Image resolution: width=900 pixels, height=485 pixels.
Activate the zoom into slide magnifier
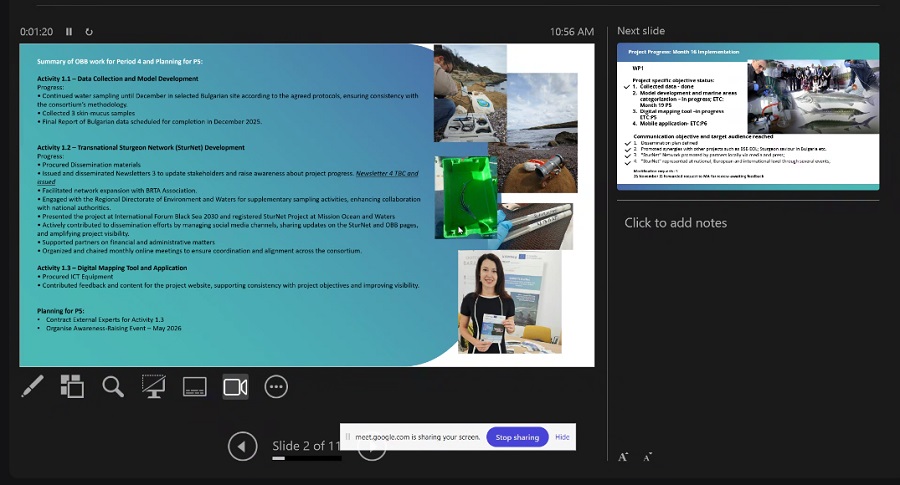click(x=113, y=386)
